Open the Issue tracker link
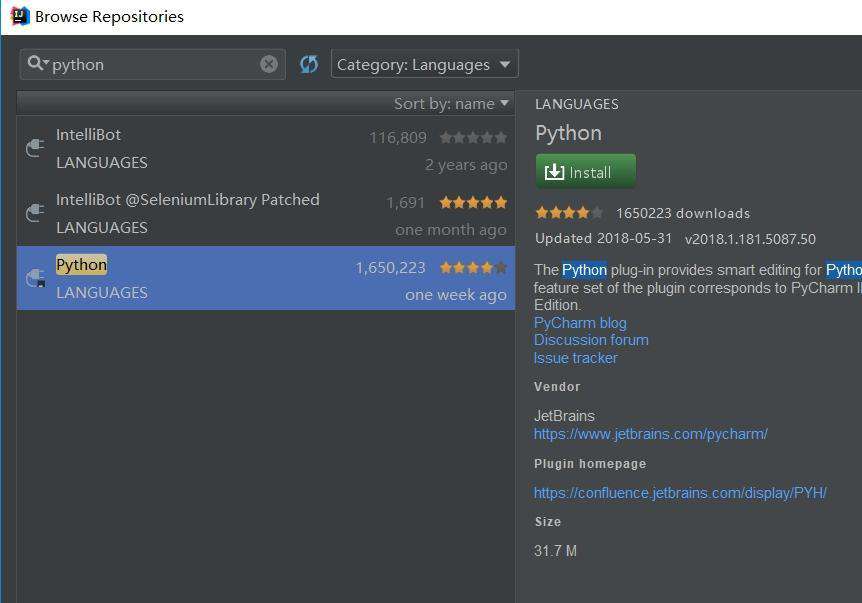 pos(576,358)
